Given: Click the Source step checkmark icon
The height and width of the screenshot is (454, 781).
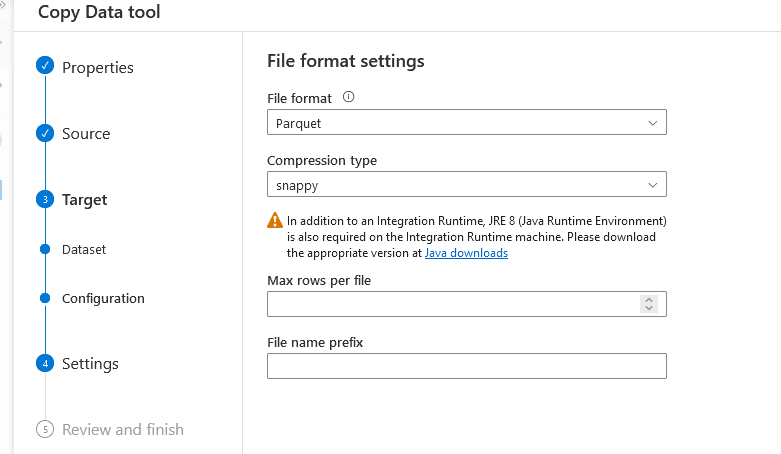Looking at the screenshot, I should pyautogui.click(x=45, y=133).
